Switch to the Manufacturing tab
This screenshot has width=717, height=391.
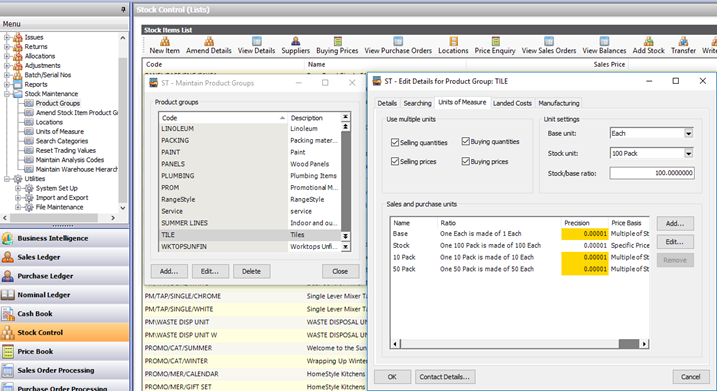(559, 103)
